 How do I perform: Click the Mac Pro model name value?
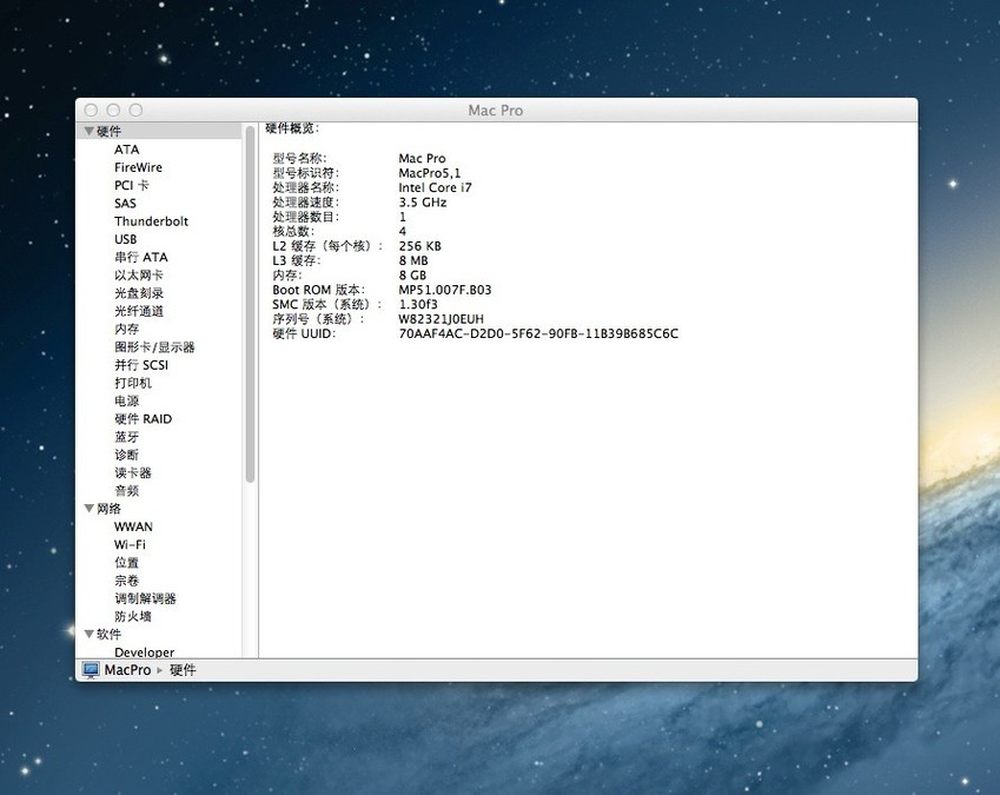coord(422,158)
